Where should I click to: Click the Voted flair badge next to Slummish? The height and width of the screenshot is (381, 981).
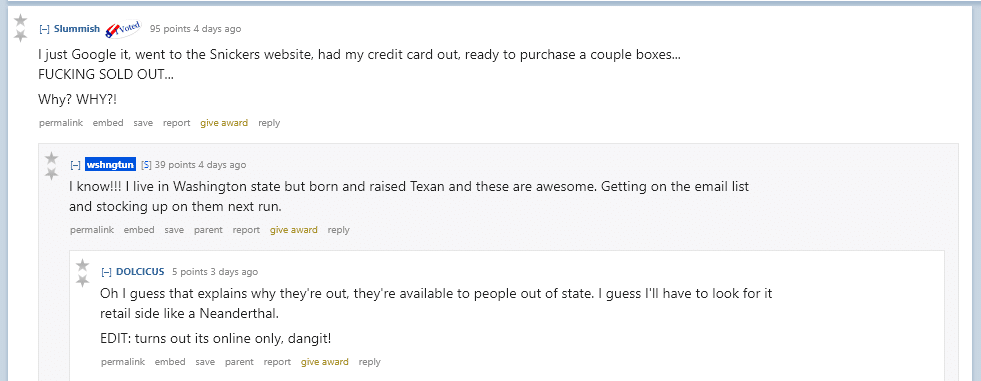point(124,28)
